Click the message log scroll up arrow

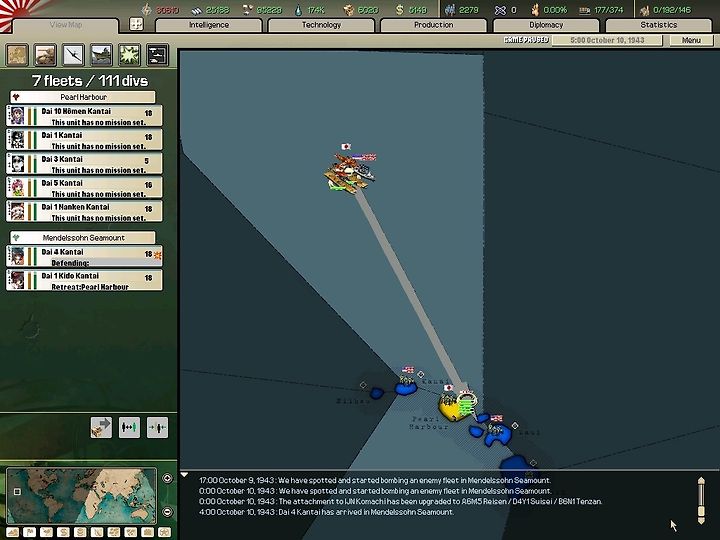point(701,480)
